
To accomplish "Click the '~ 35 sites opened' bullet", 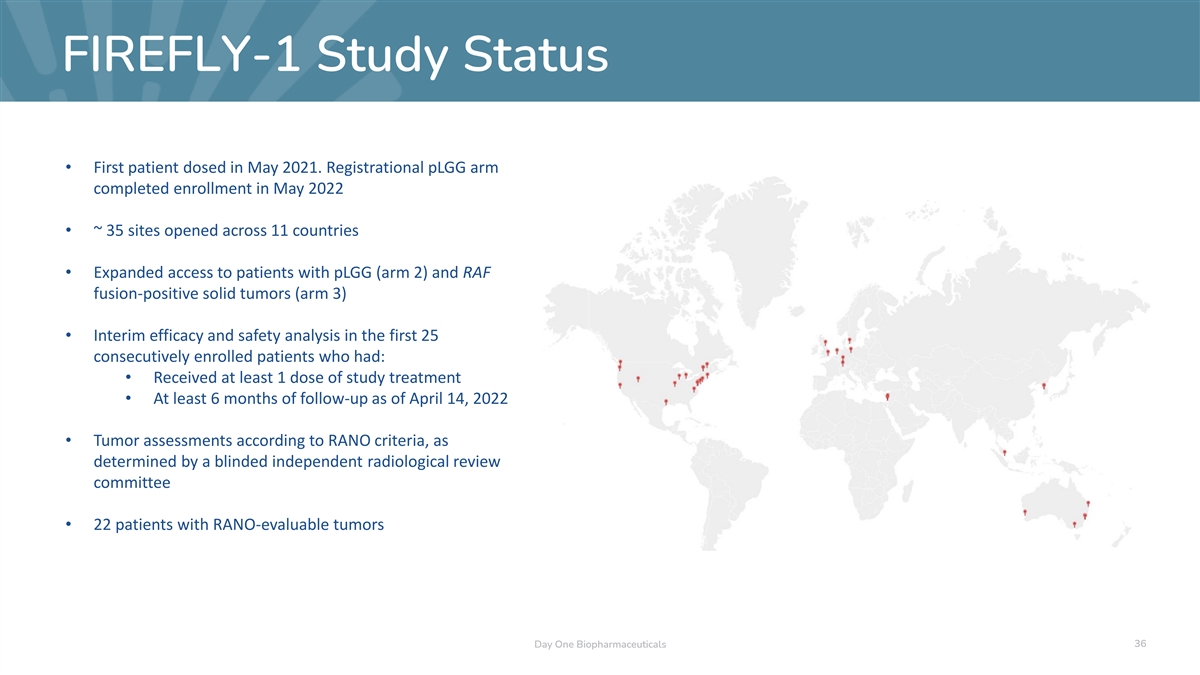I will pos(225,230).
